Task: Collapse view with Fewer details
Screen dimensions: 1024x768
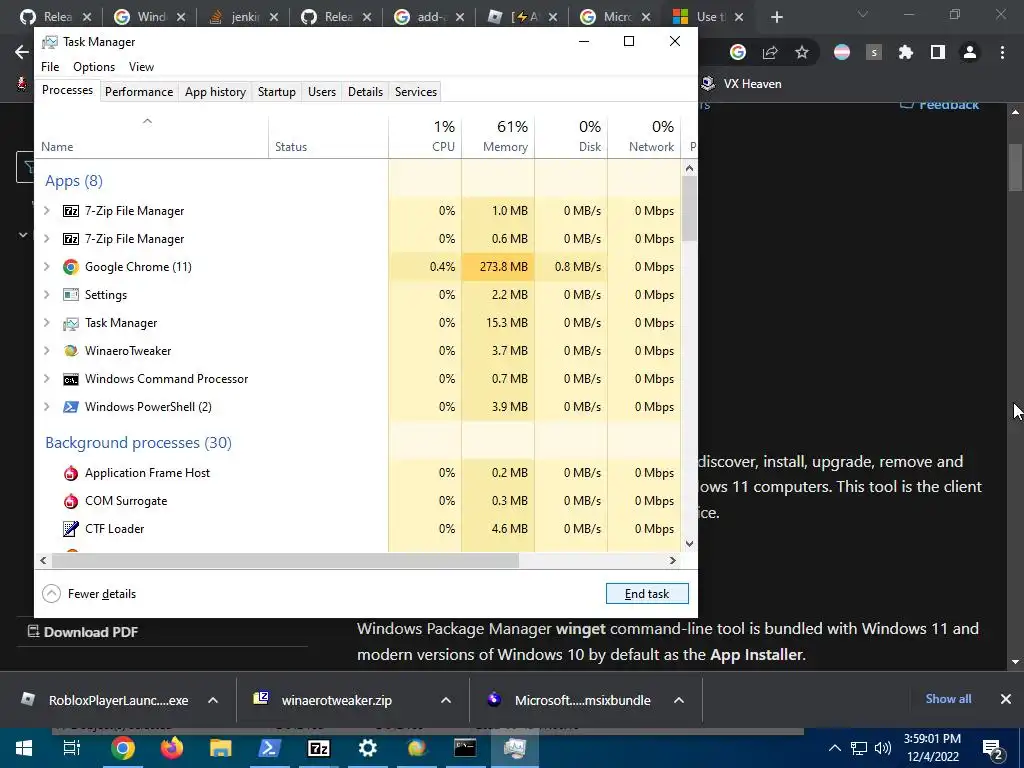Action: (89, 594)
